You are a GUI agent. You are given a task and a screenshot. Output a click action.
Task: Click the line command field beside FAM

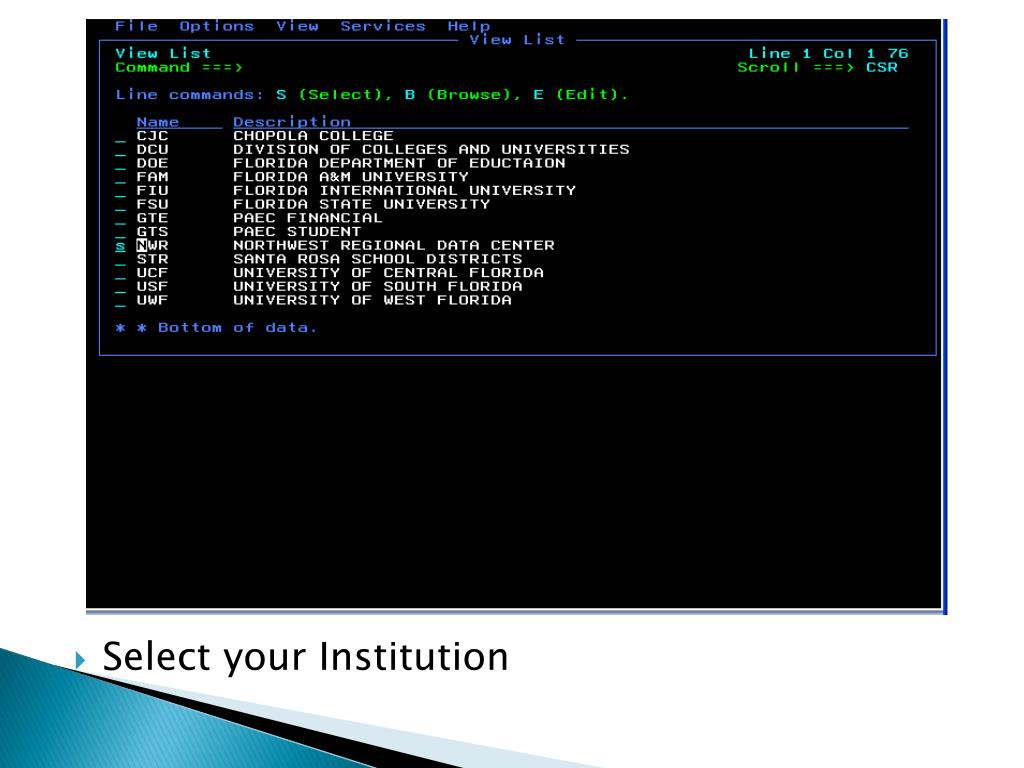pos(120,178)
